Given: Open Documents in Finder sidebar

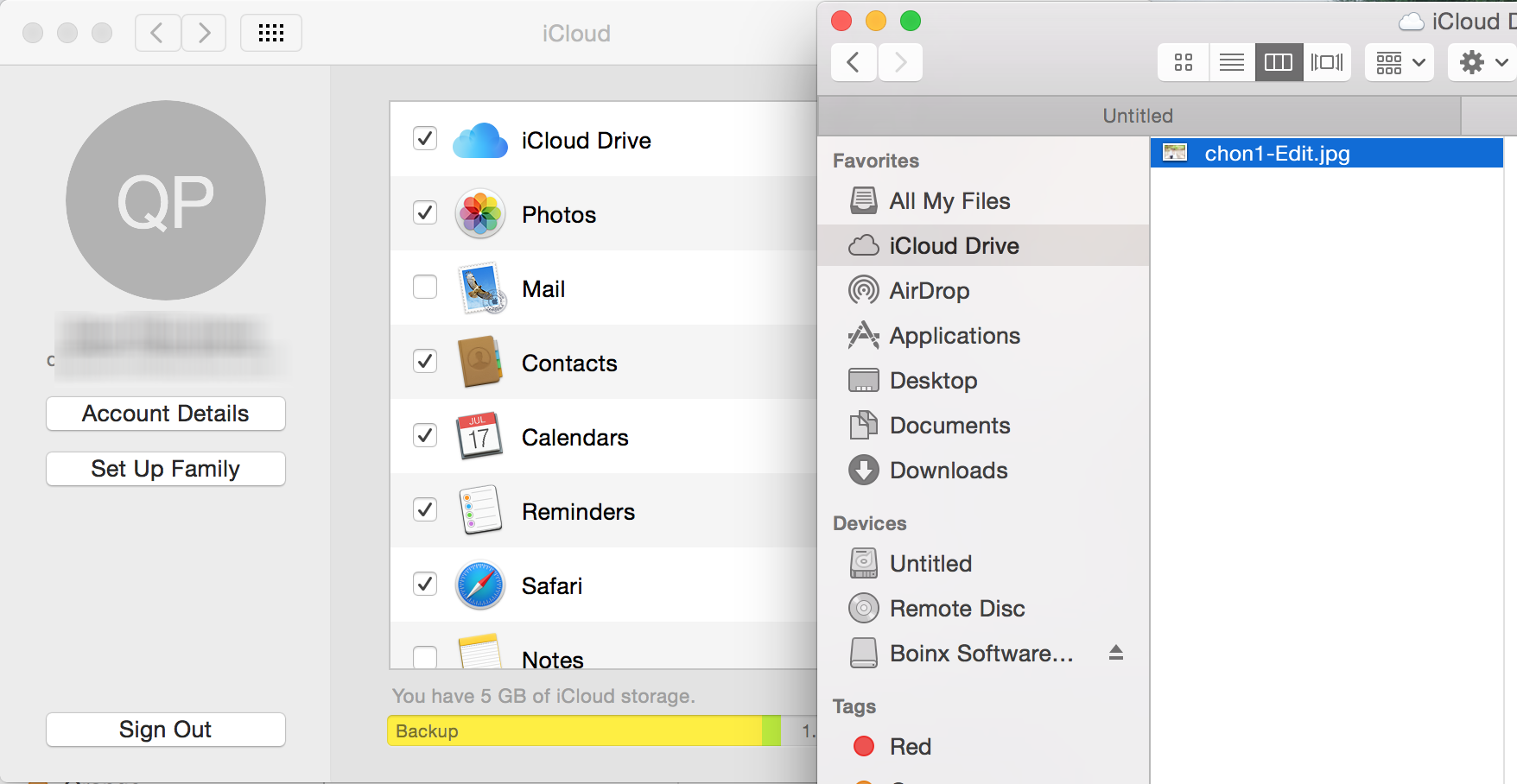Looking at the screenshot, I should [983, 426].
